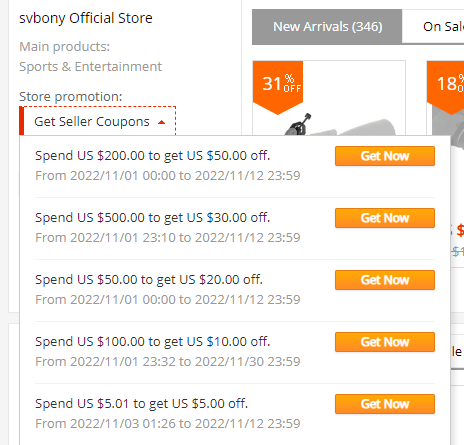Open the svbony Official Store link
The image size is (464, 445).
[86, 18]
